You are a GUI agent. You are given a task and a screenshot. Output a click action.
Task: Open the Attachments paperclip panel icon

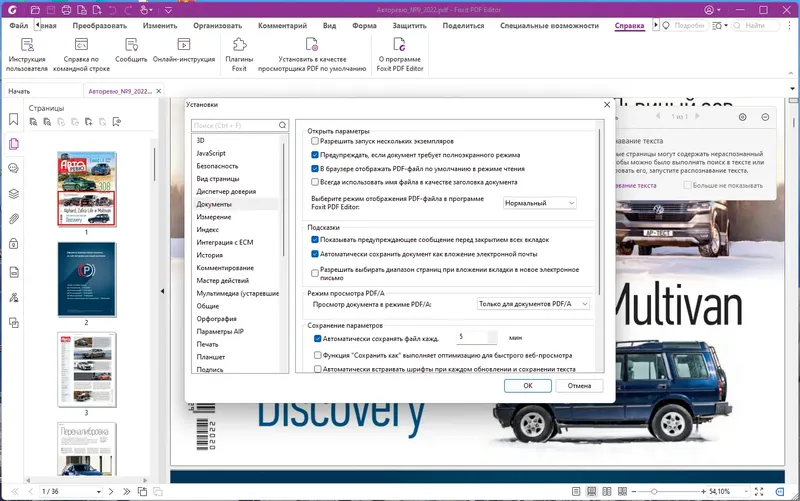(14, 219)
